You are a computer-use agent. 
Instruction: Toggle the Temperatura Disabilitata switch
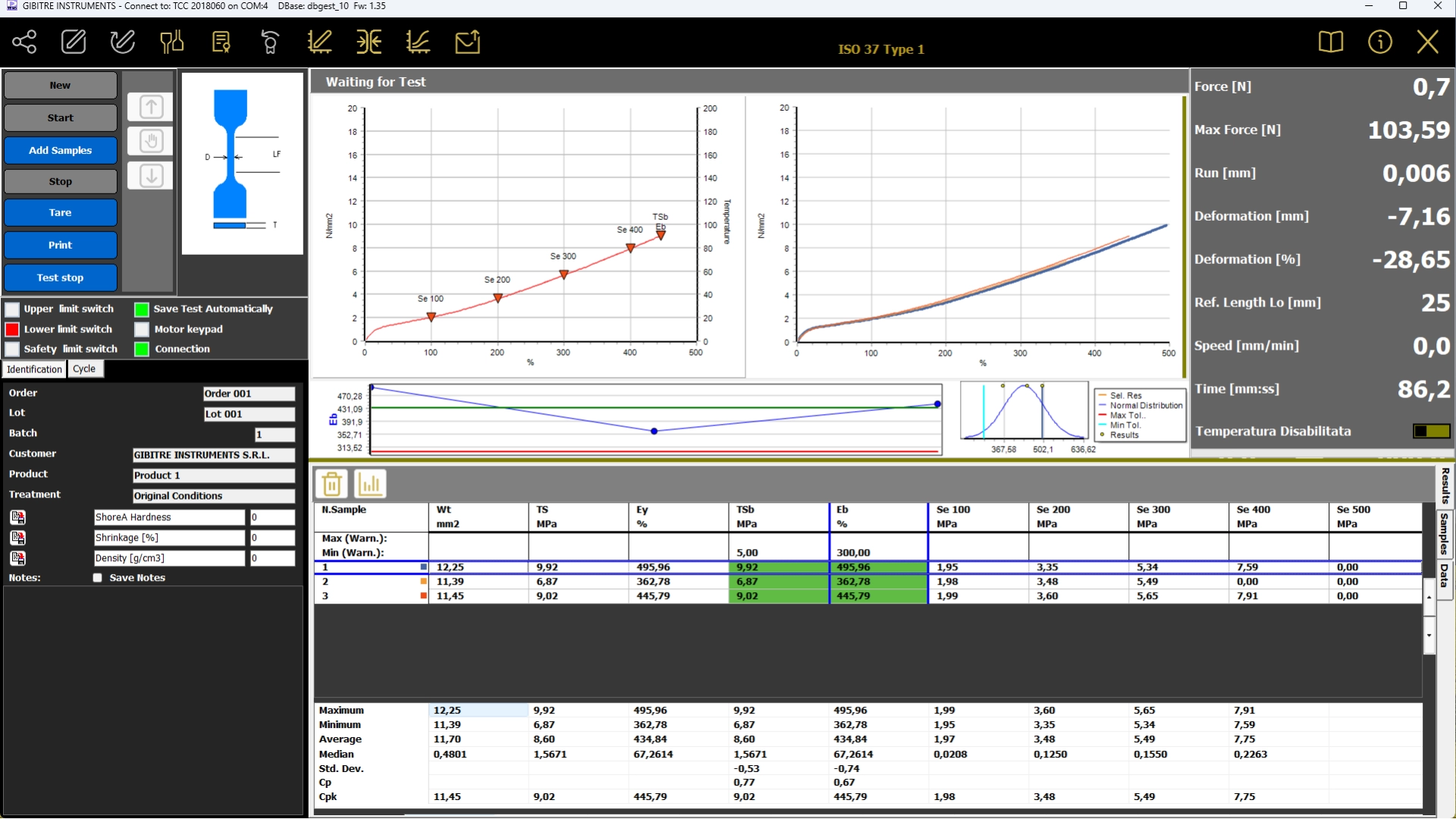[1431, 431]
